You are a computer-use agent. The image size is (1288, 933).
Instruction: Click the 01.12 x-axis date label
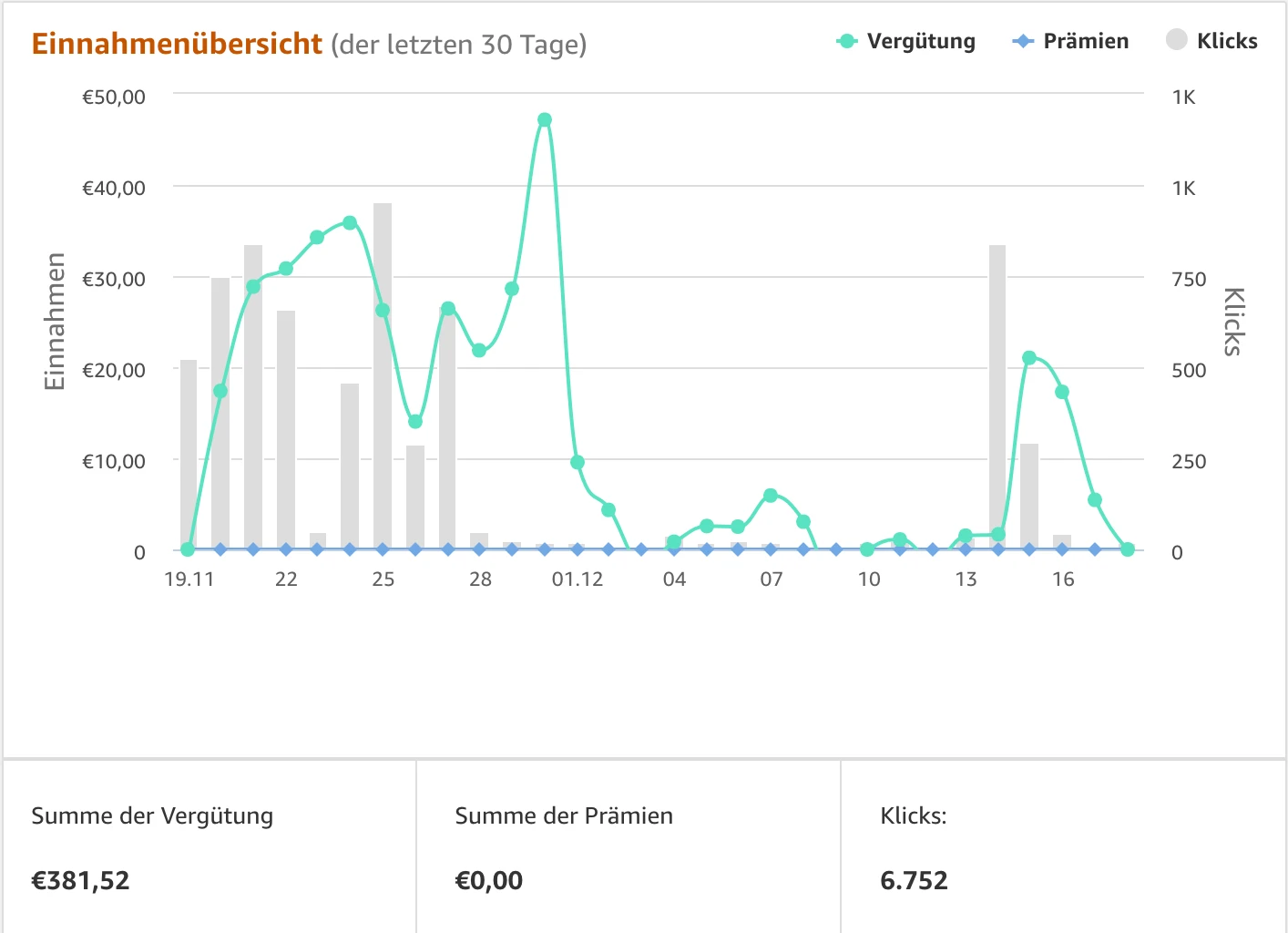[x=578, y=579]
